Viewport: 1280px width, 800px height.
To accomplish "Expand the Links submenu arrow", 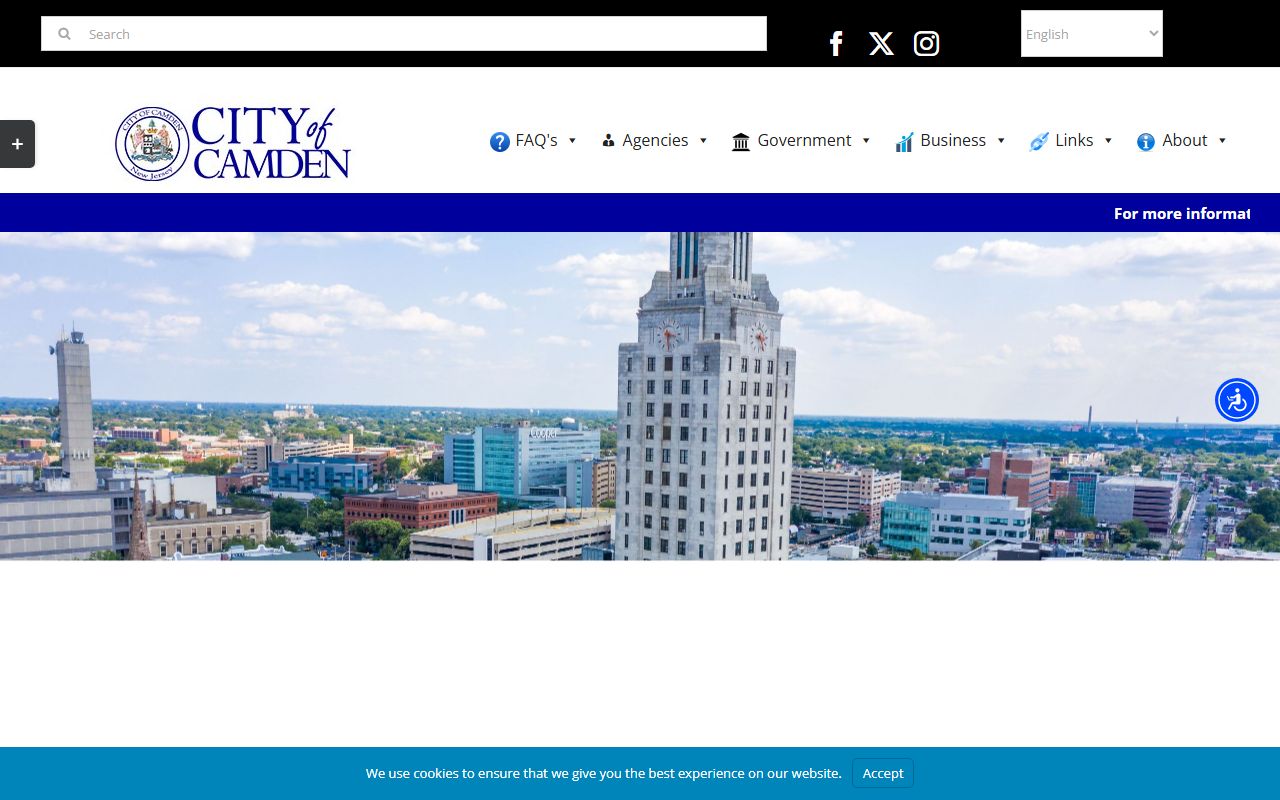I will coord(1108,141).
